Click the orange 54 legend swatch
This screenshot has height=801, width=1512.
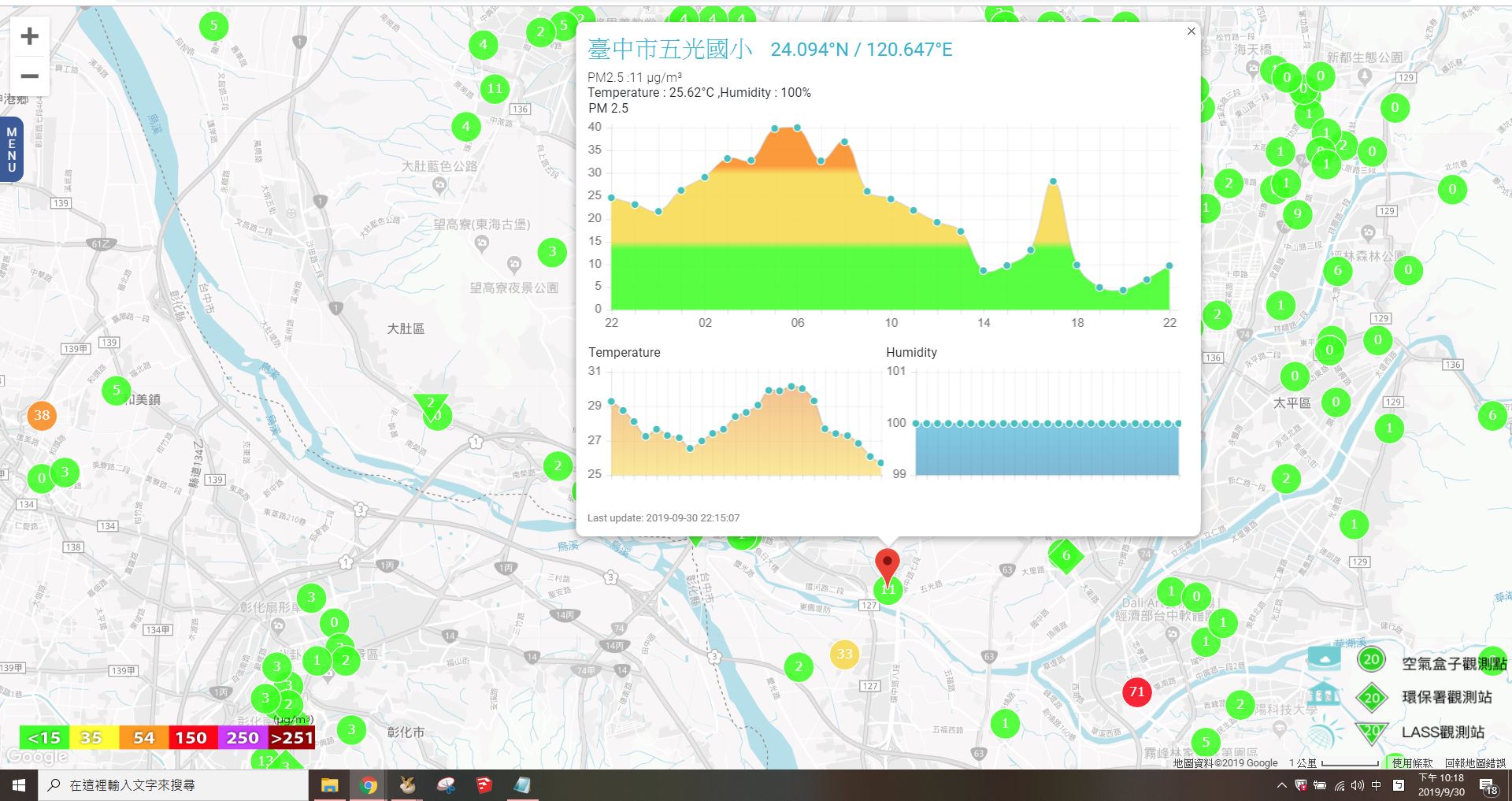pos(143,737)
